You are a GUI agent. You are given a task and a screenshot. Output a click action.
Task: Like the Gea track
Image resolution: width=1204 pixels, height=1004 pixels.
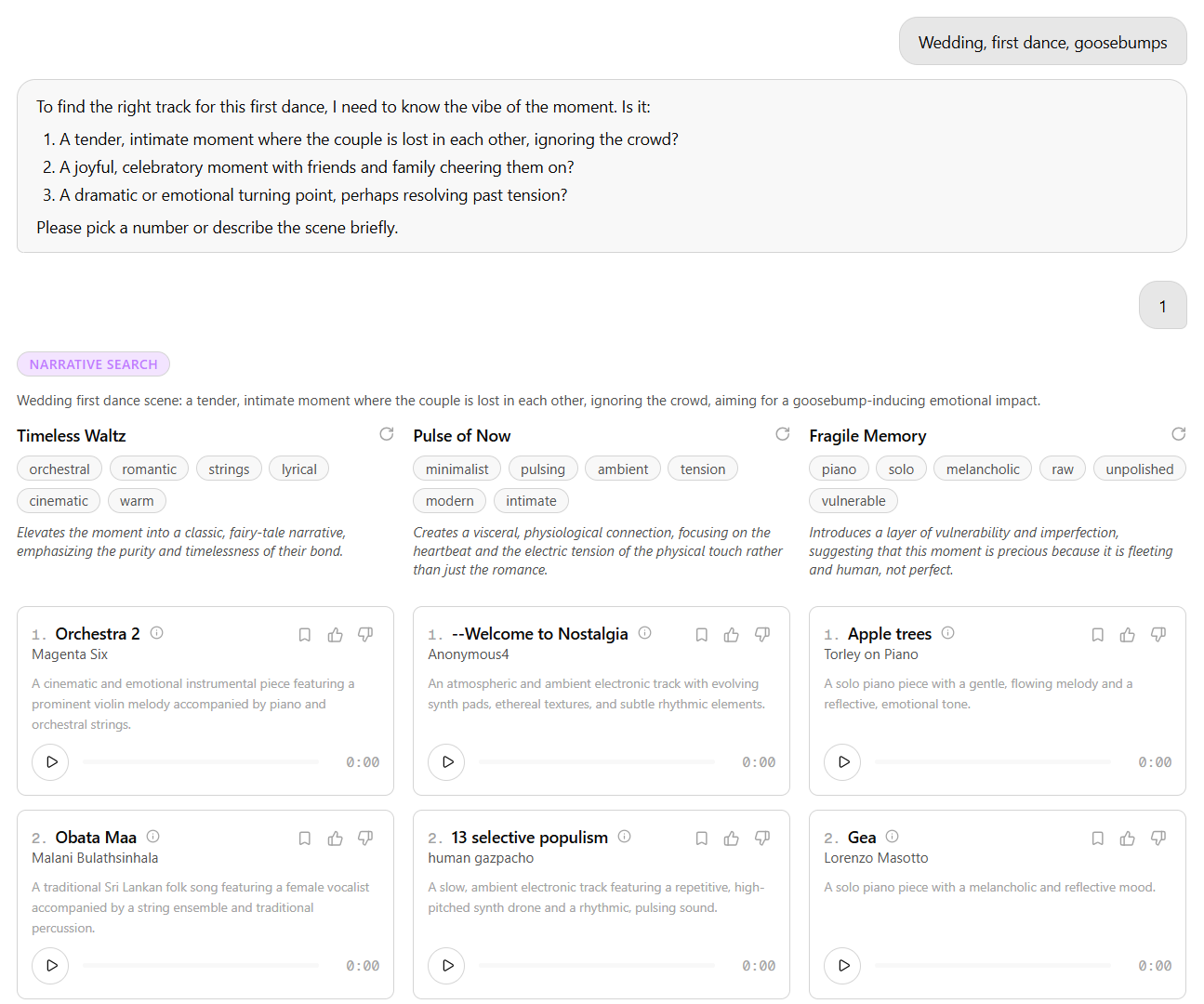1128,839
